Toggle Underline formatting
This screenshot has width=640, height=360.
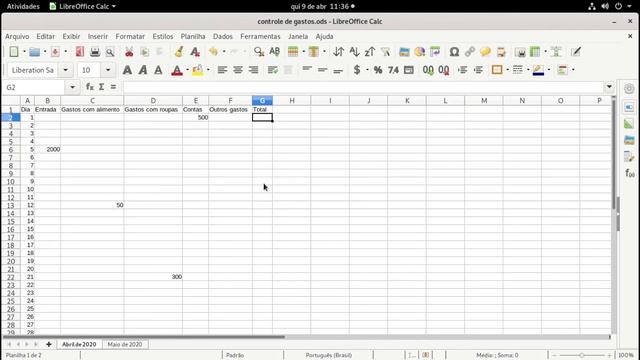[x=158, y=70]
